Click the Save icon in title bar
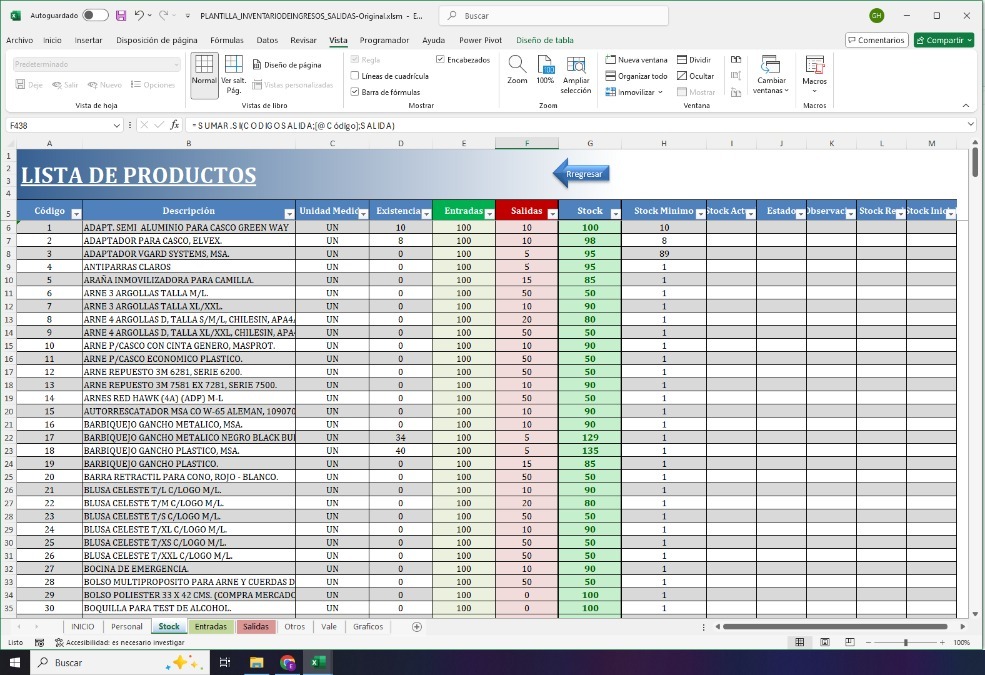The height and width of the screenshot is (675, 985). point(121,16)
